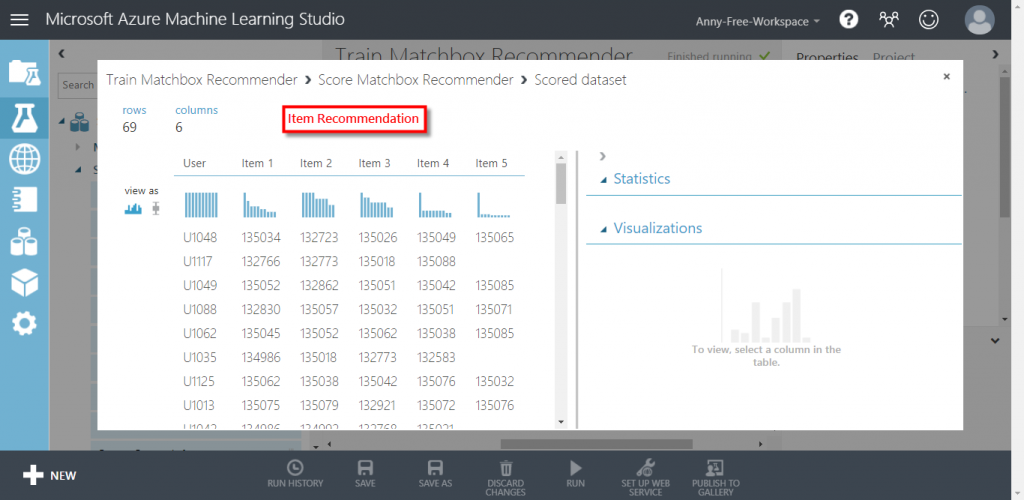Open the Web Services globe icon
The image size is (1024, 500).
point(24,159)
